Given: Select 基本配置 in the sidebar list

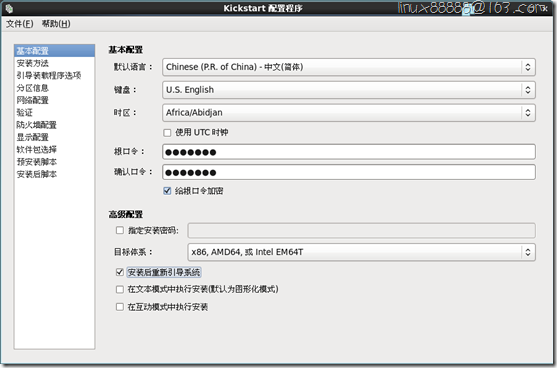Looking at the screenshot, I should (x=54, y=50).
